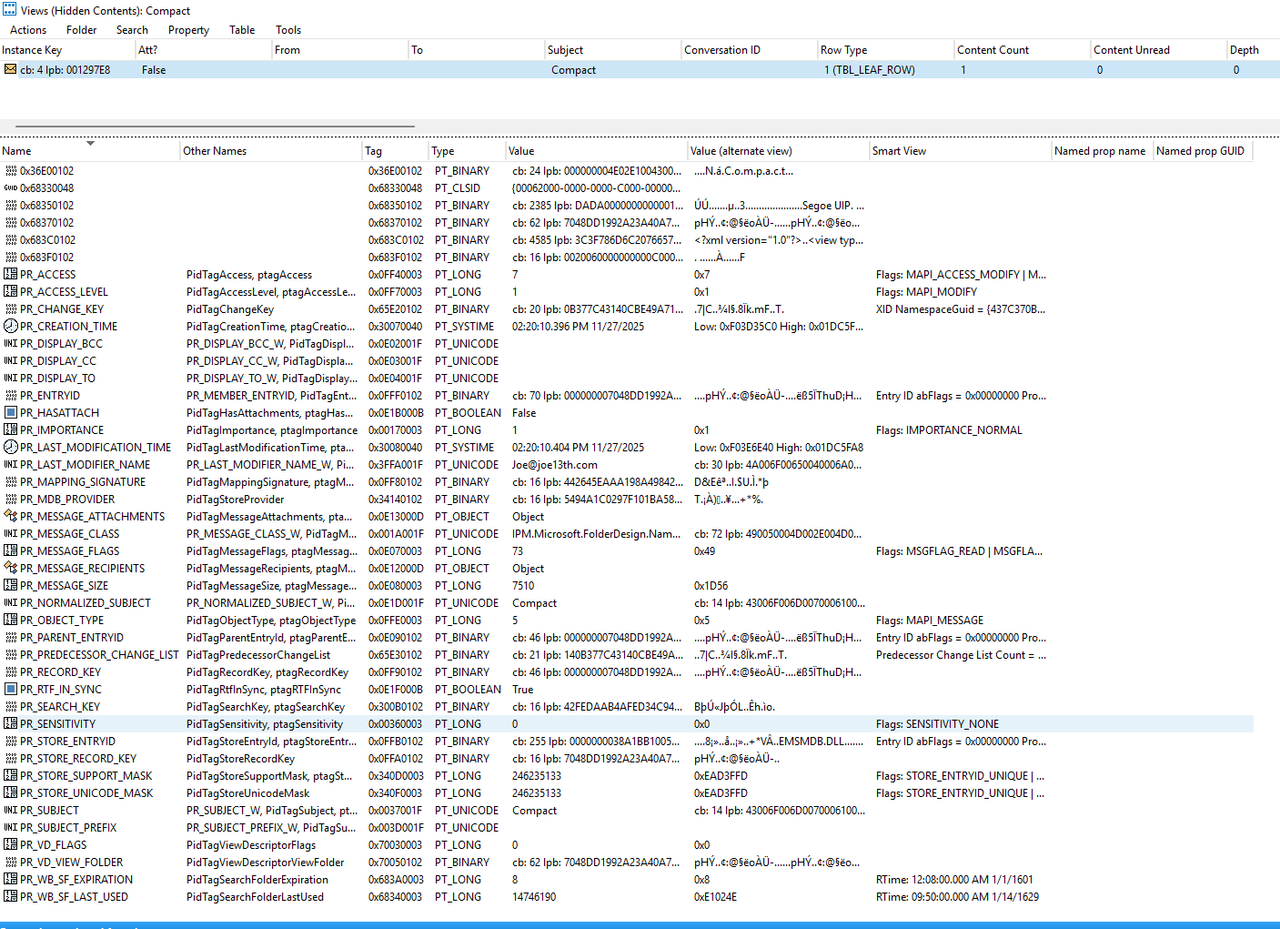The image size is (1280, 929).
Task: Click the object icon beside PR_MESSAGE_ATTACHMENTS
Action: (x=10, y=516)
